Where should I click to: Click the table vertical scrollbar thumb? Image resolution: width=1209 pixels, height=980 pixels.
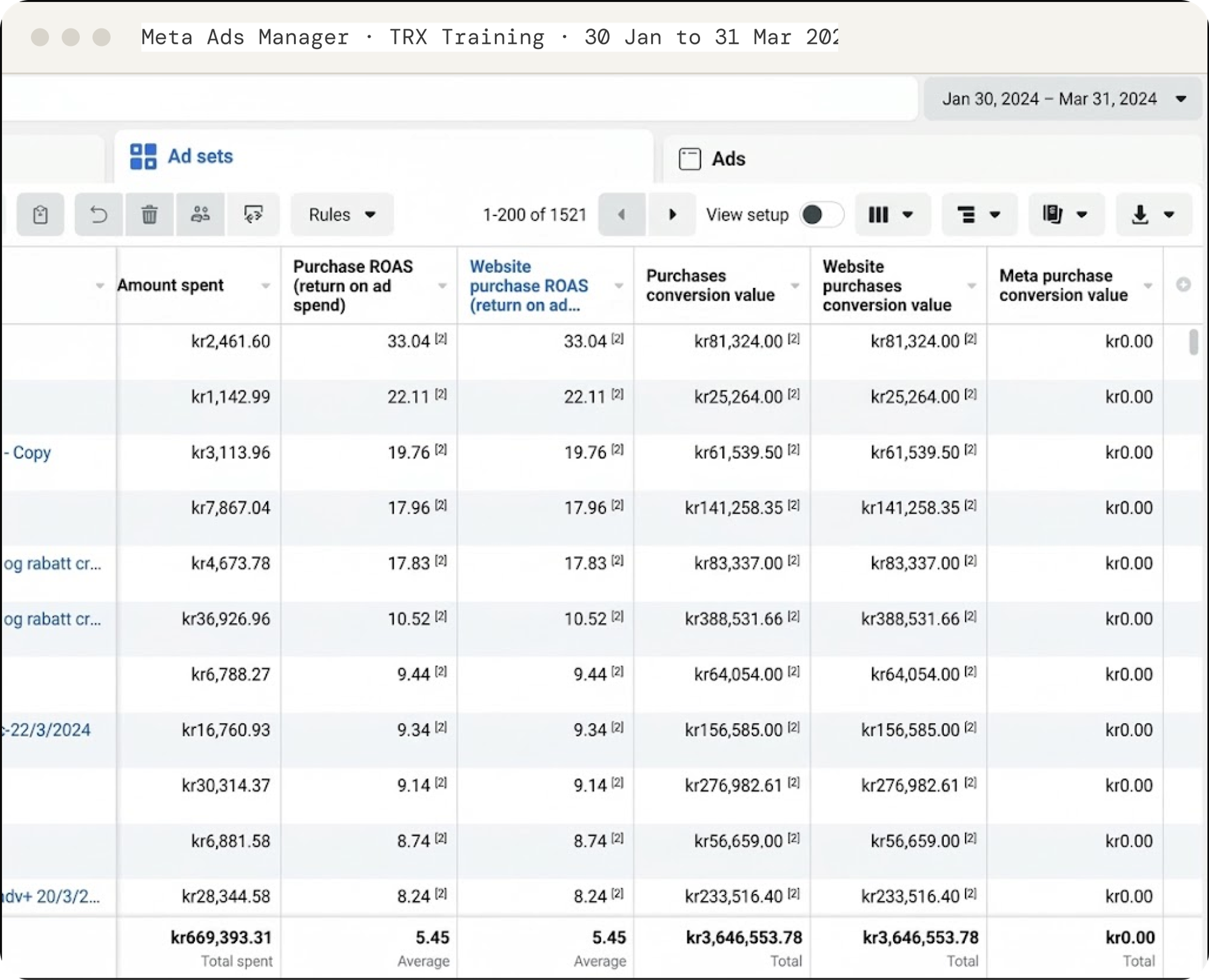click(1193, 341)
